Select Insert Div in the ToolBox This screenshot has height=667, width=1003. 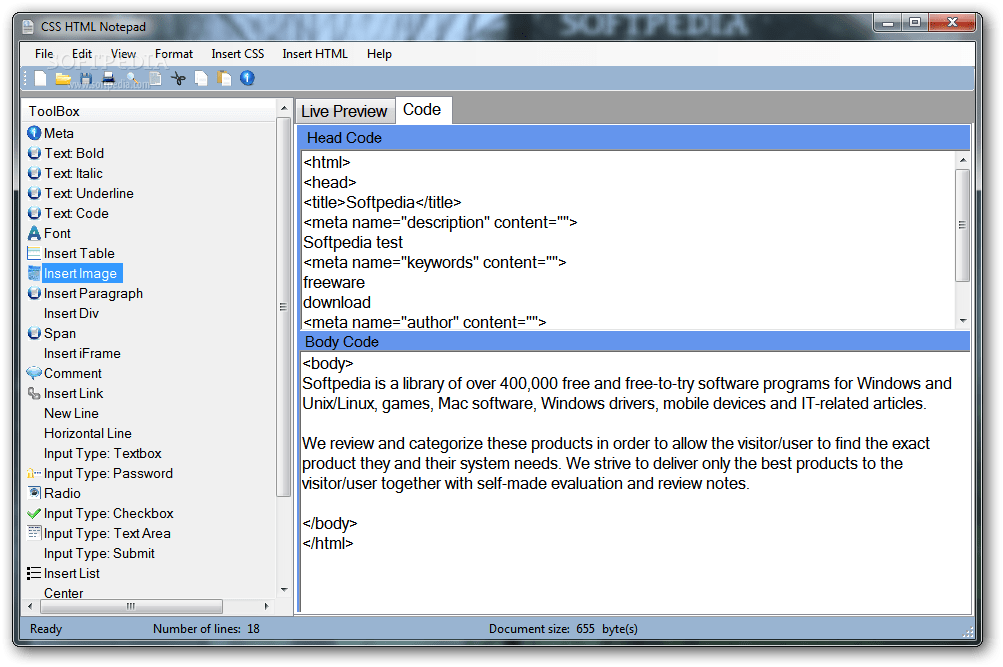coord(72,313)
